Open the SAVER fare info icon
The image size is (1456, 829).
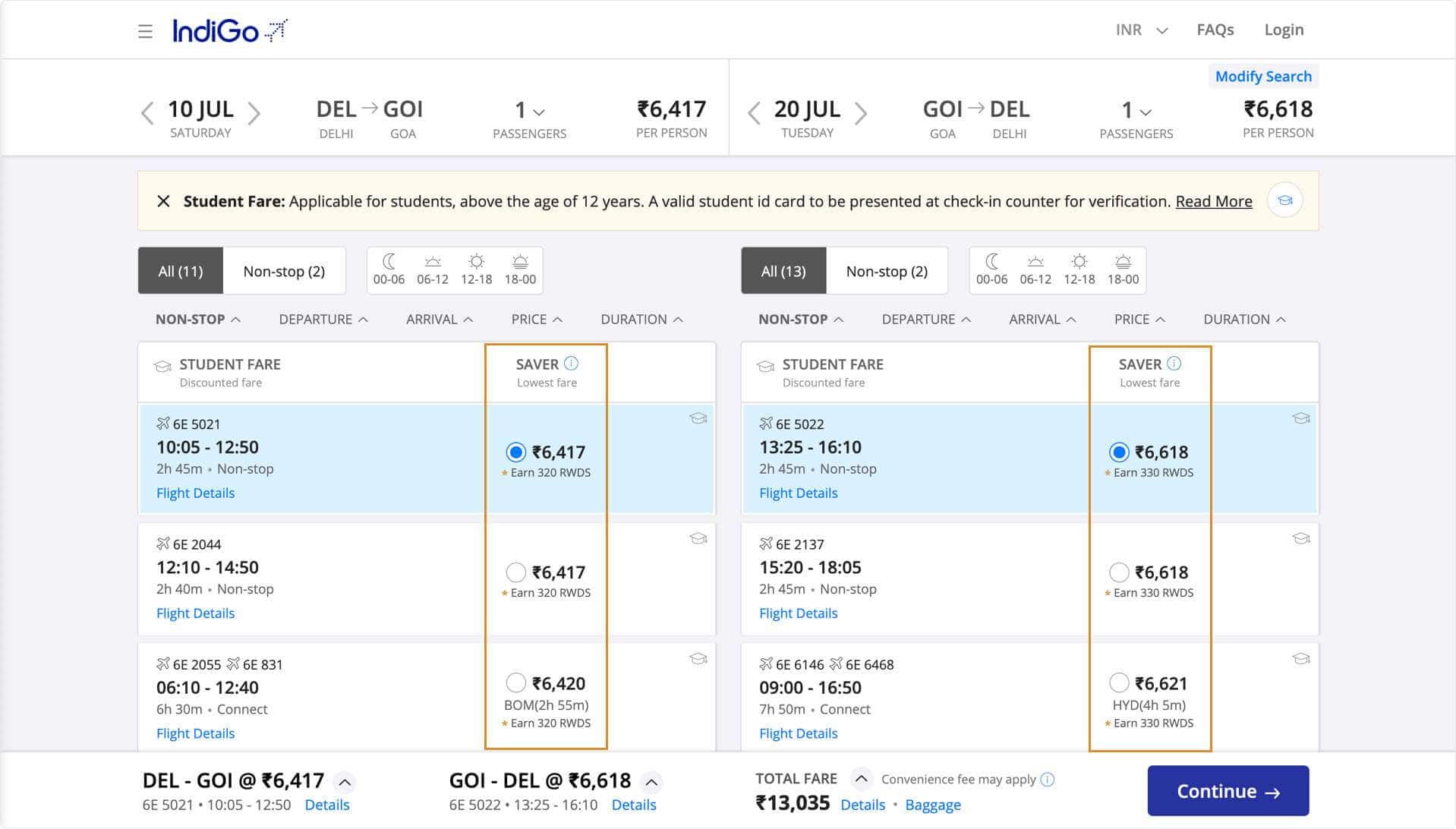(570, 364)
